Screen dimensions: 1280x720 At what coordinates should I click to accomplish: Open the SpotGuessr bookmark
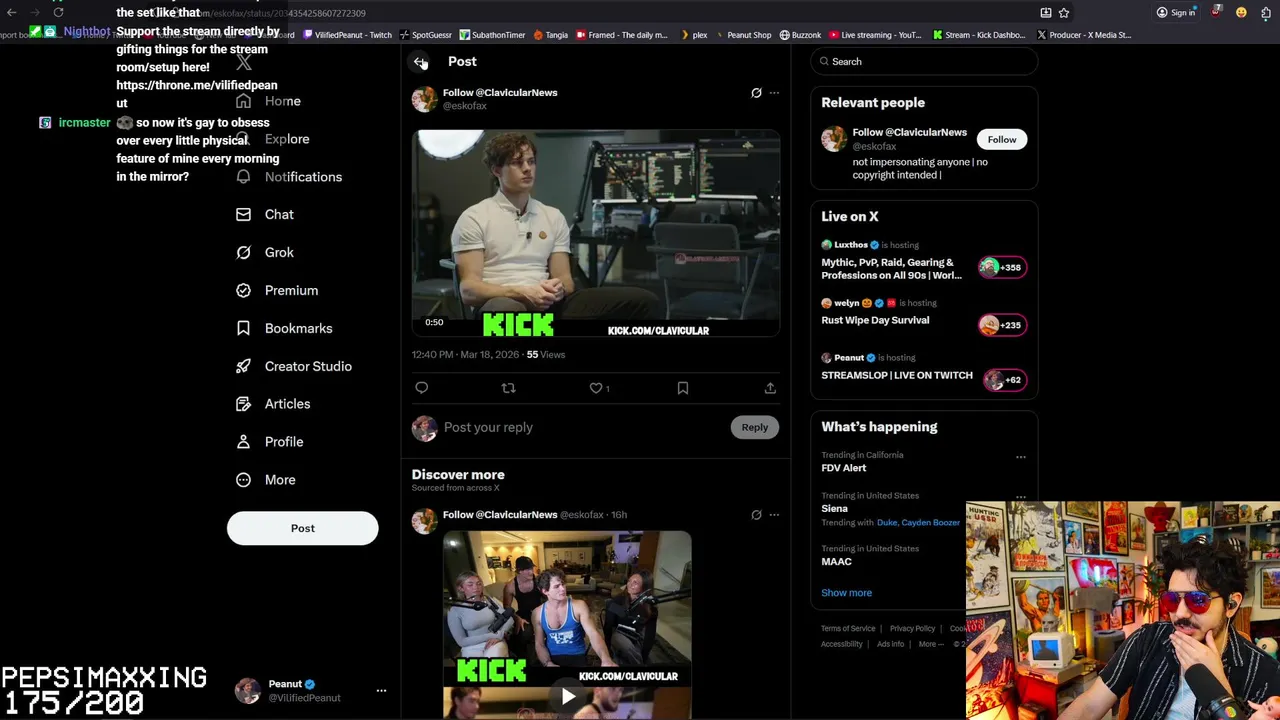point(426,35)
